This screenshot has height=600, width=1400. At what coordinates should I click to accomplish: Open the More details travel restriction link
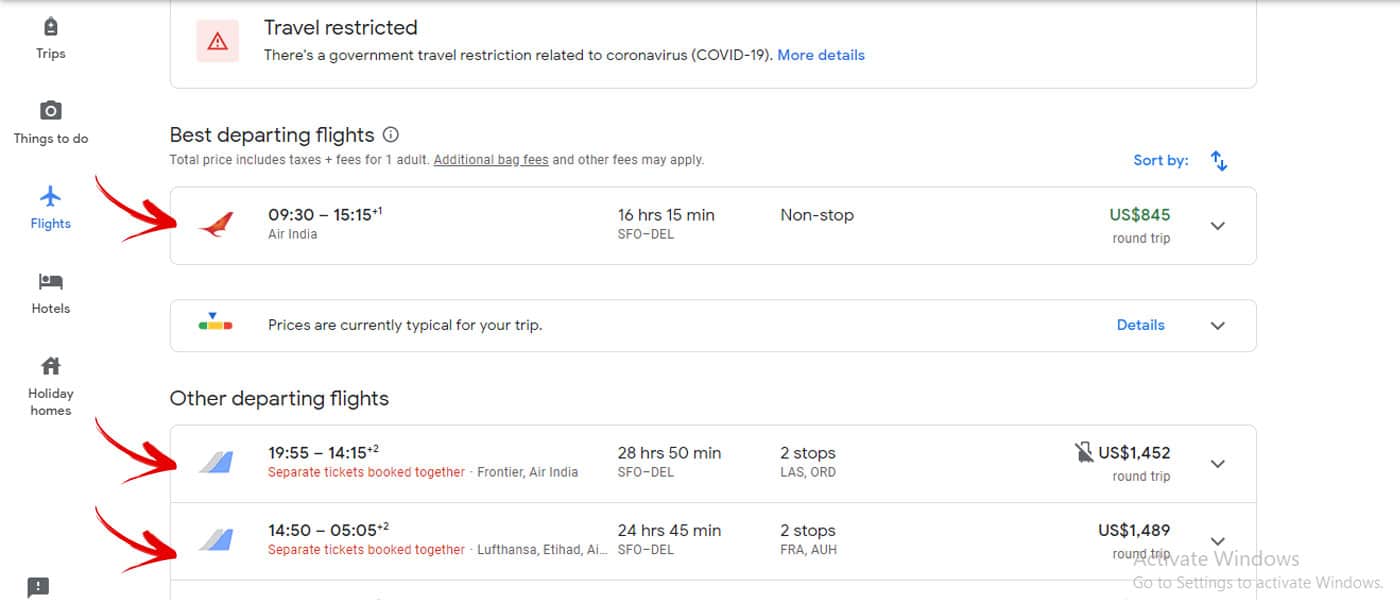[821, 55]
